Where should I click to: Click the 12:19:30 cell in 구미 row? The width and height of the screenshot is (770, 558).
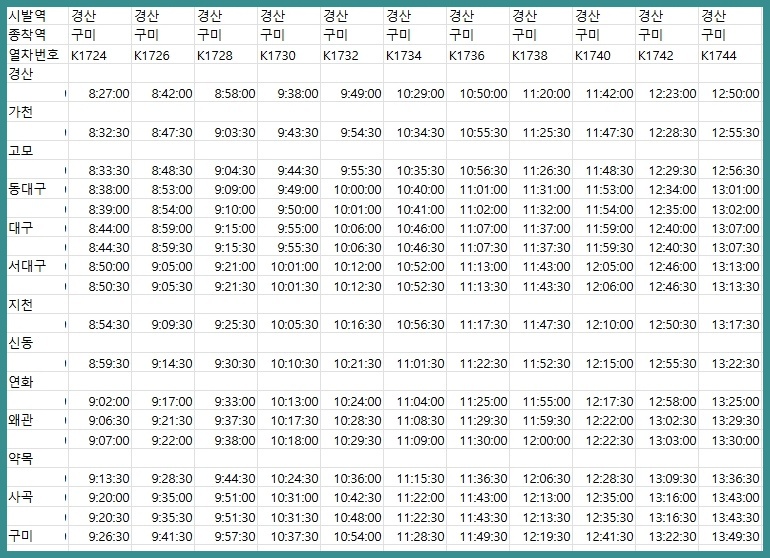coord(540,536)
